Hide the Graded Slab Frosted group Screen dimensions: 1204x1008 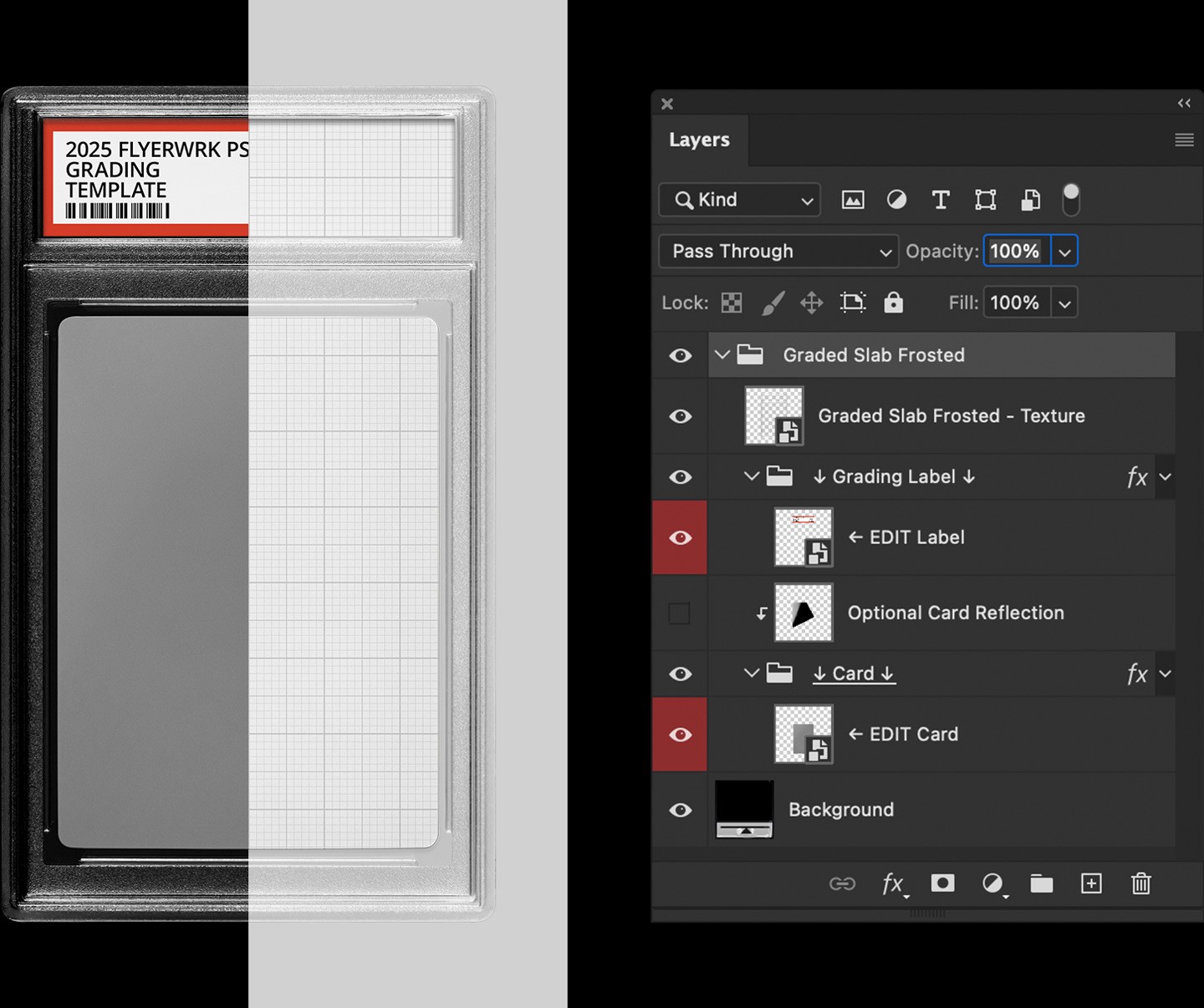click(680, 355)
